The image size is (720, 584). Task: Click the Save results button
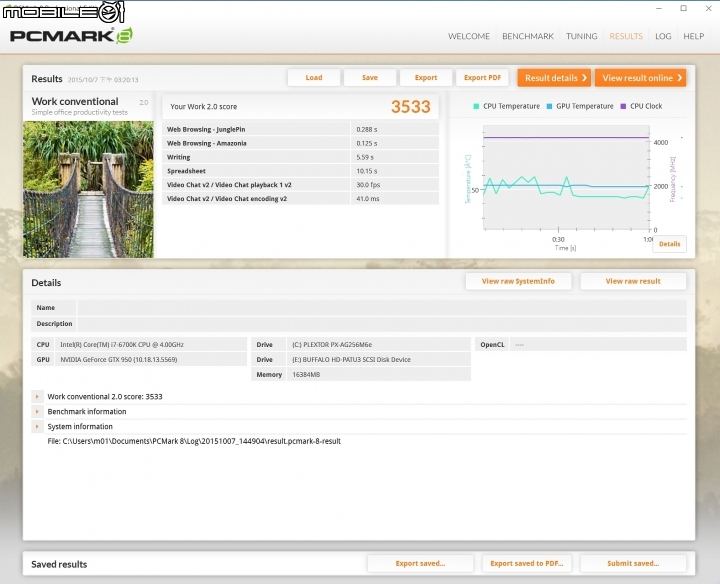(370, 78)
